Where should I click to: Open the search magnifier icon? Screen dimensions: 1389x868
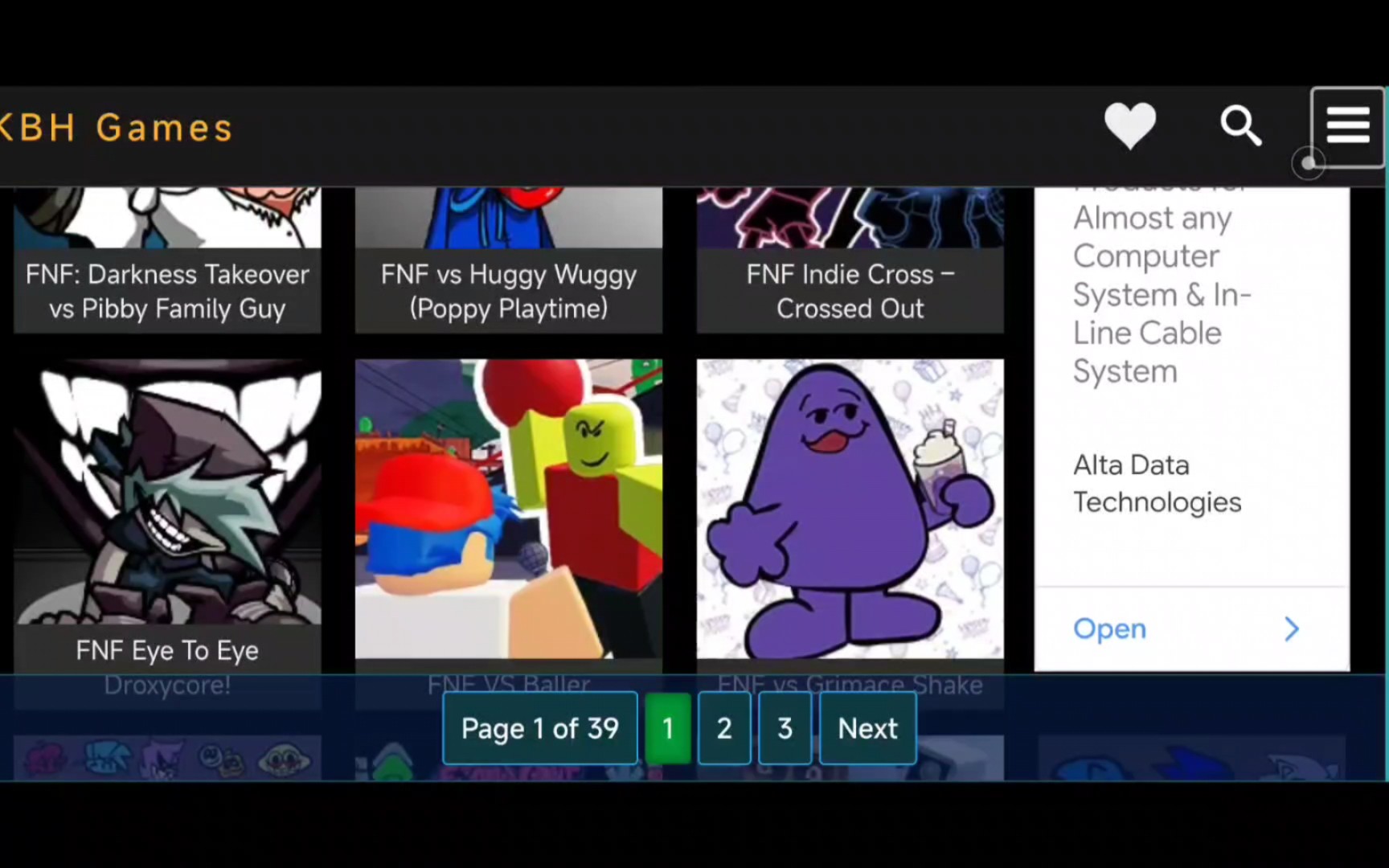point(1240,126)
